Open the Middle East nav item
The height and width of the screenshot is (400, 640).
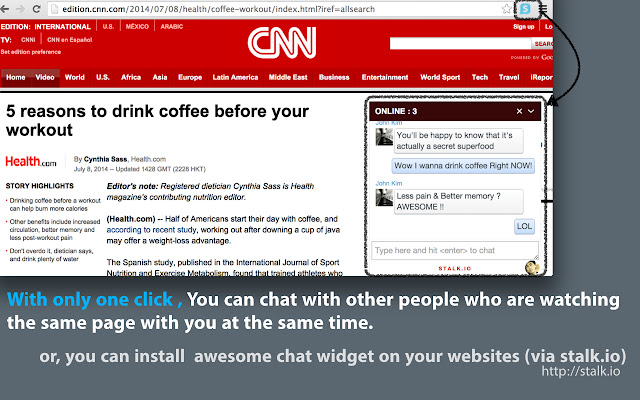(288, 77)
